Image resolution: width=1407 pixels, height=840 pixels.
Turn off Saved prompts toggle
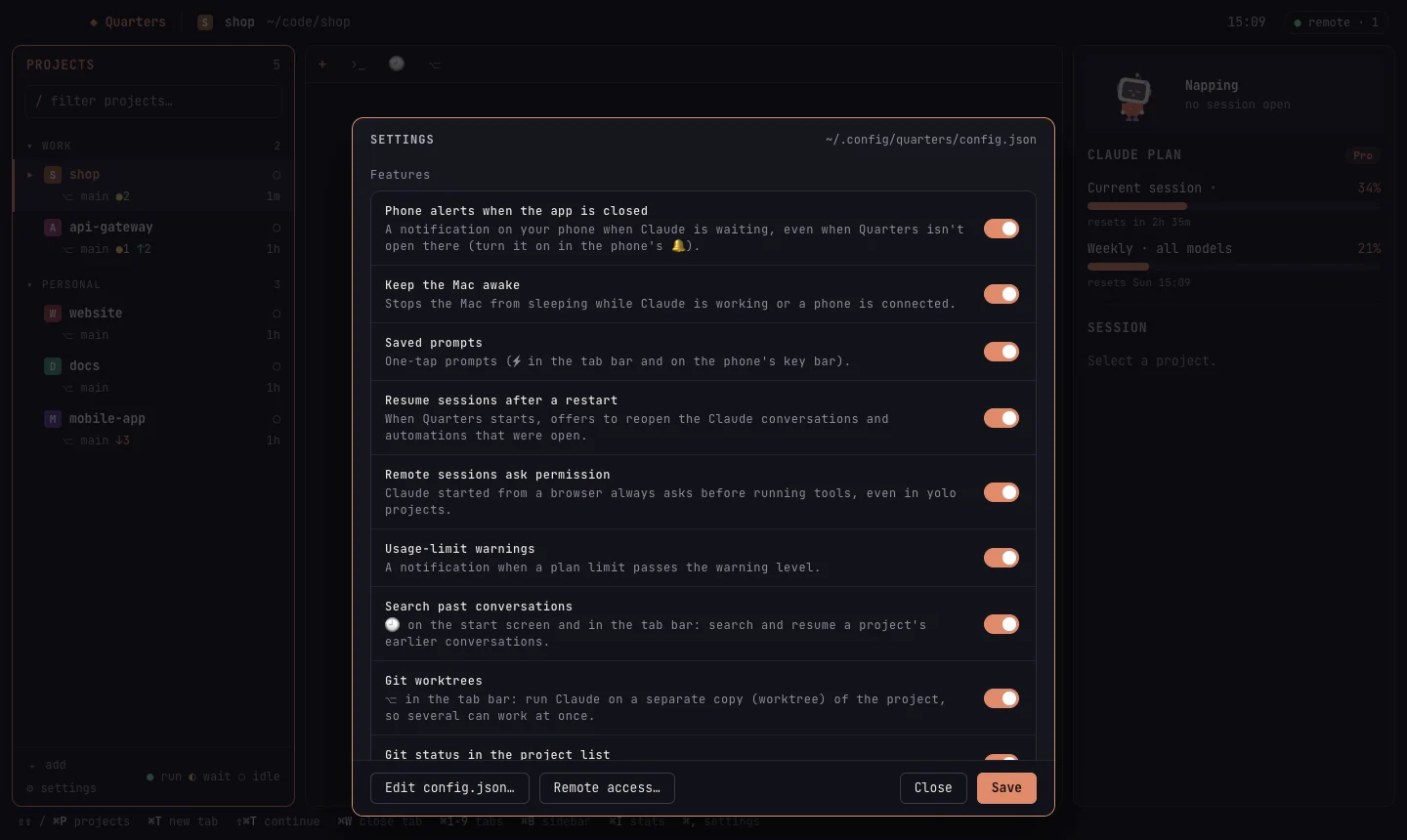1002,352
